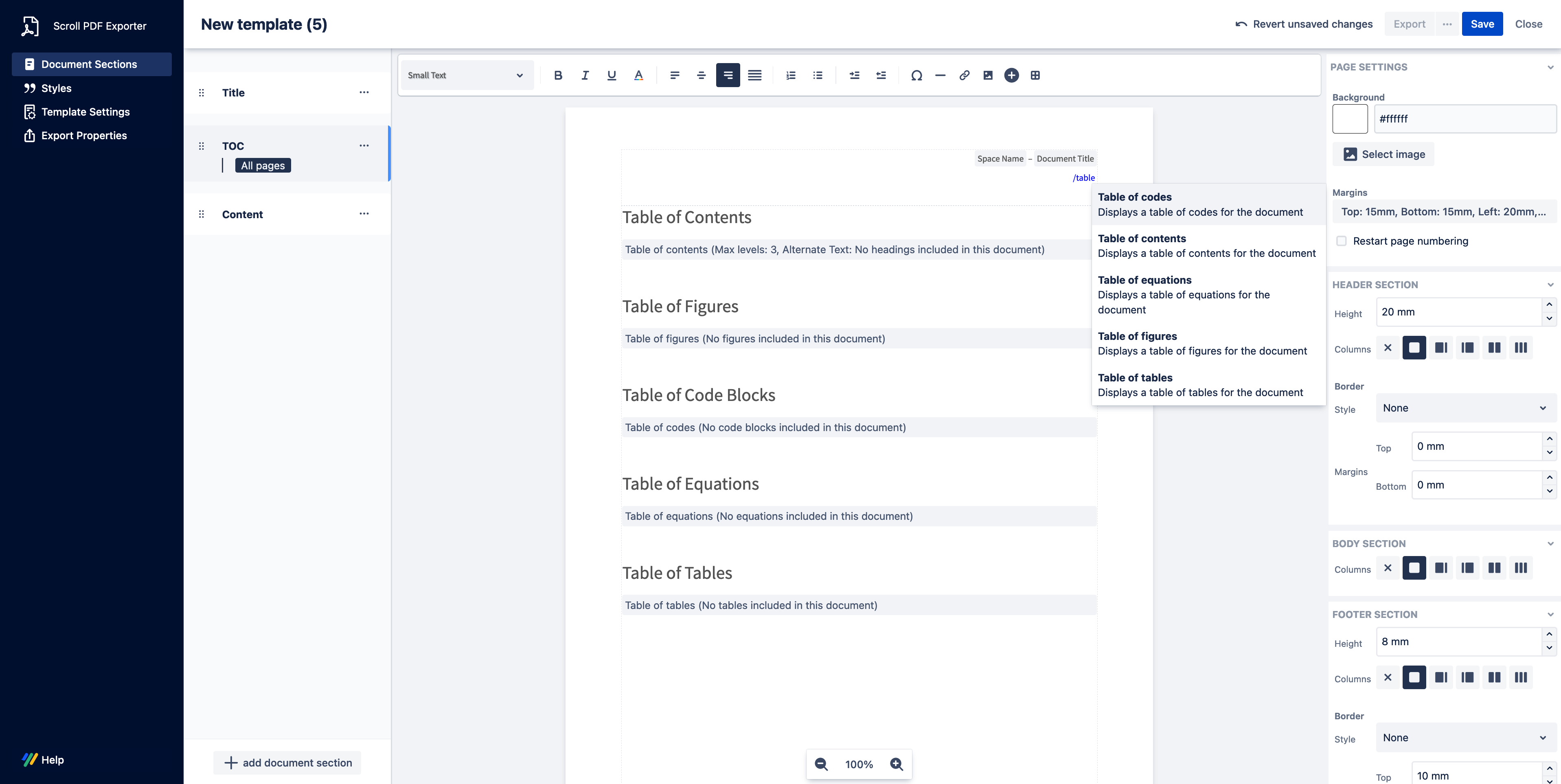The image size is (1561, 784).
Task: Select three-column layout in Body Section
Action: point(1520,568)
